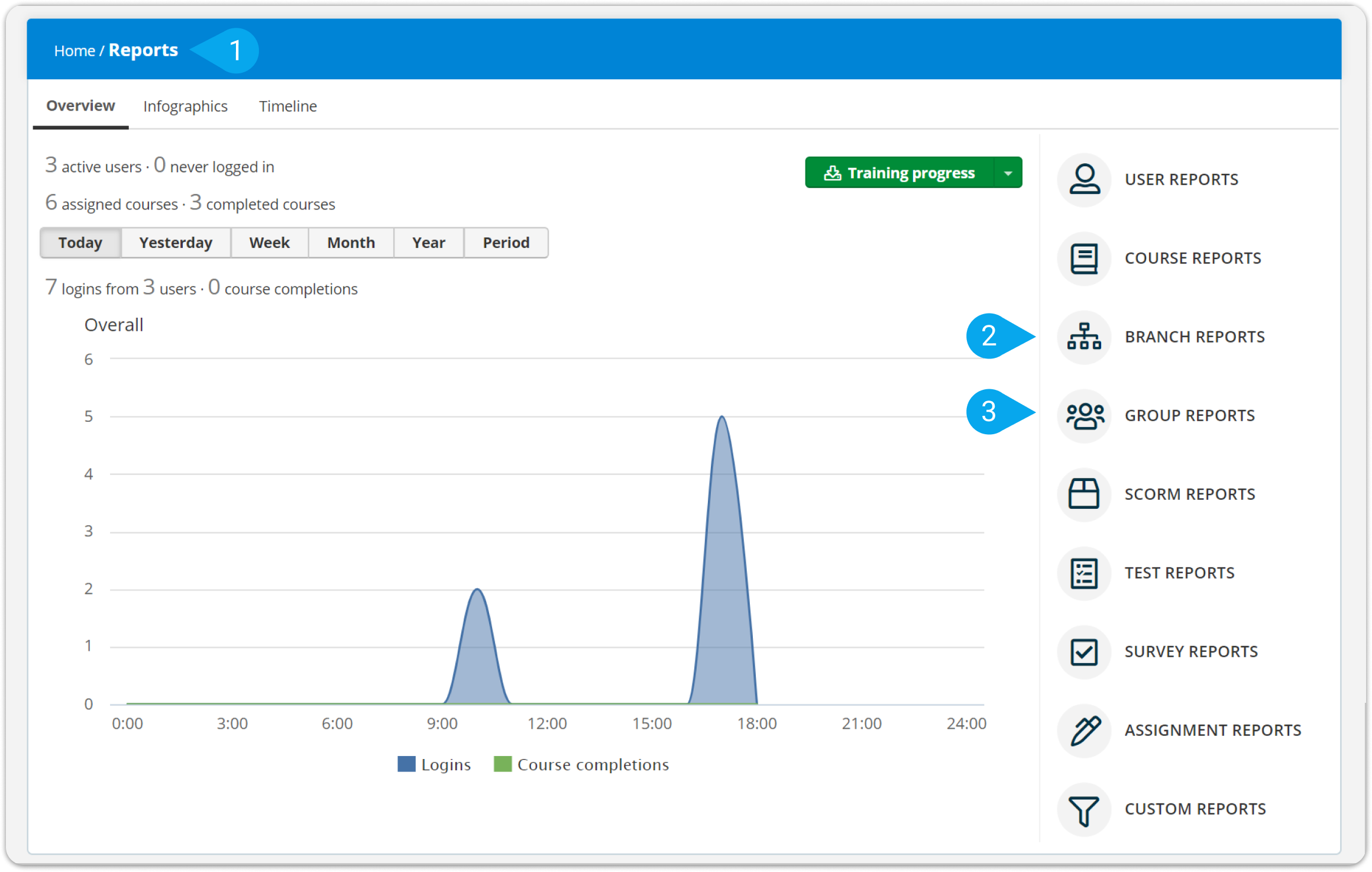Image resolution: width=1372 pixels, height=872 pixels.
Task: Download the Training progress report
Action: coord(899,173)
